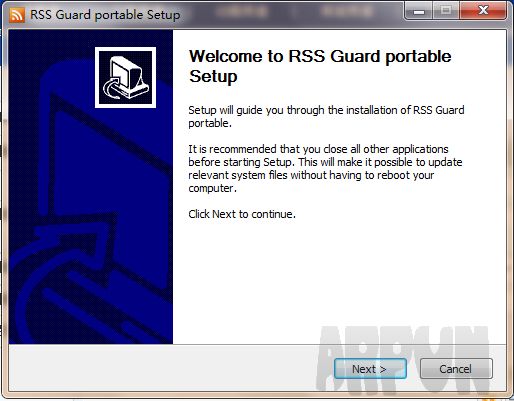Image resolution: width=514 pixels, height=401 pixels.
Task: Click the RSS feed icon in title bar
Action: pyautogui.click(x=17, y=15)
